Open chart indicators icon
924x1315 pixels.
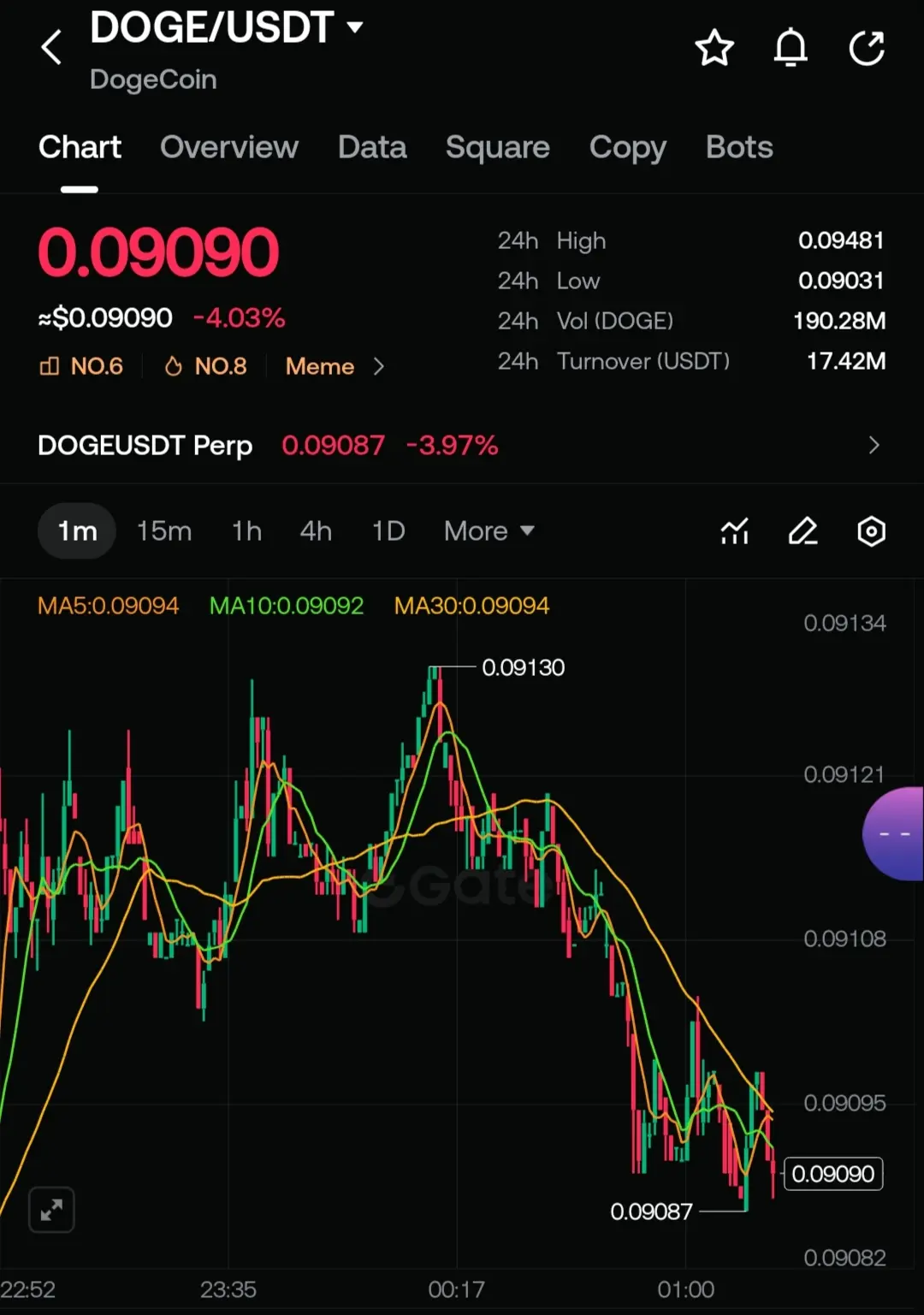click(735, 531)
